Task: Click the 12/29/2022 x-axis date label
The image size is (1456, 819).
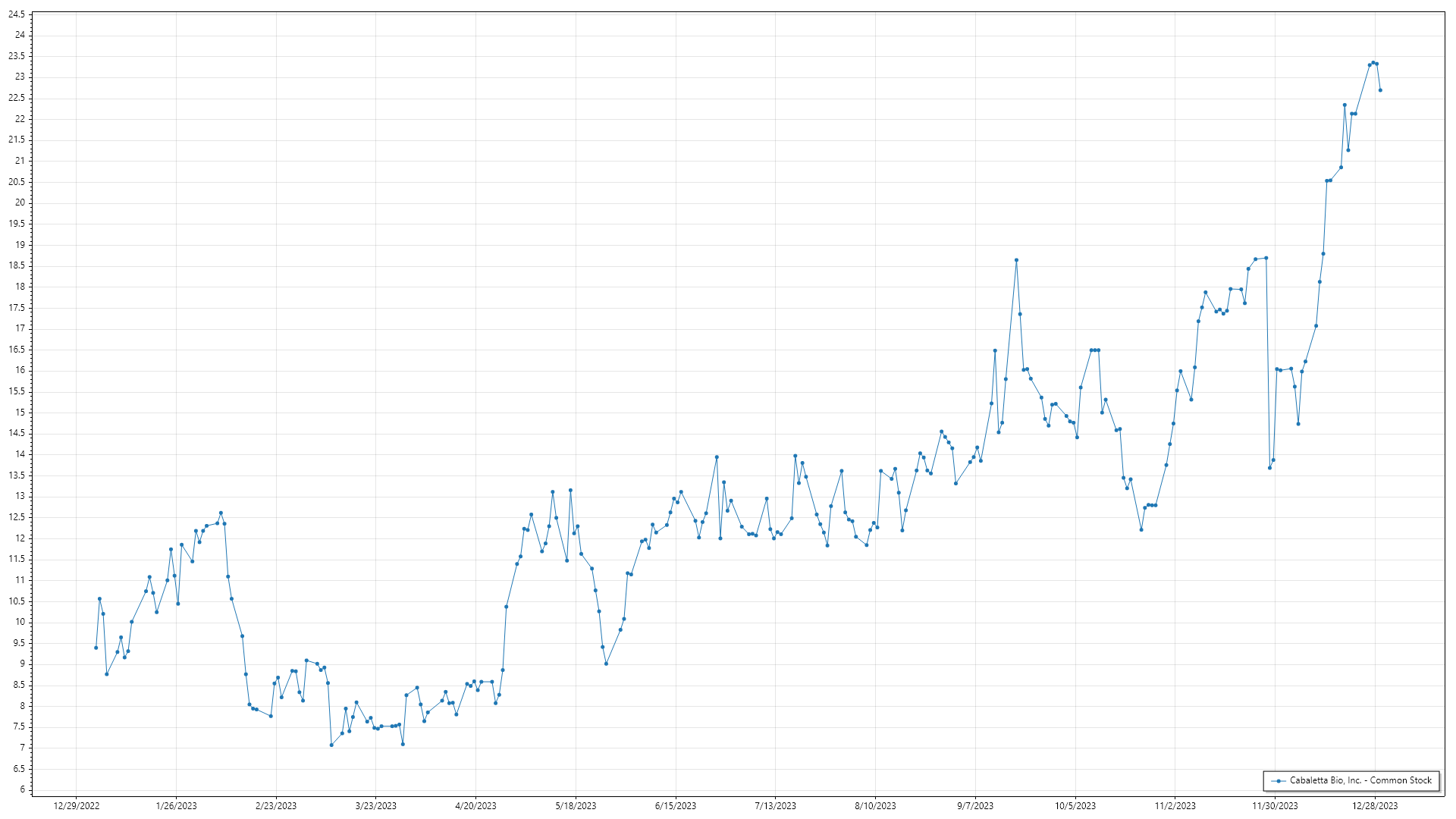Action: 77,806
